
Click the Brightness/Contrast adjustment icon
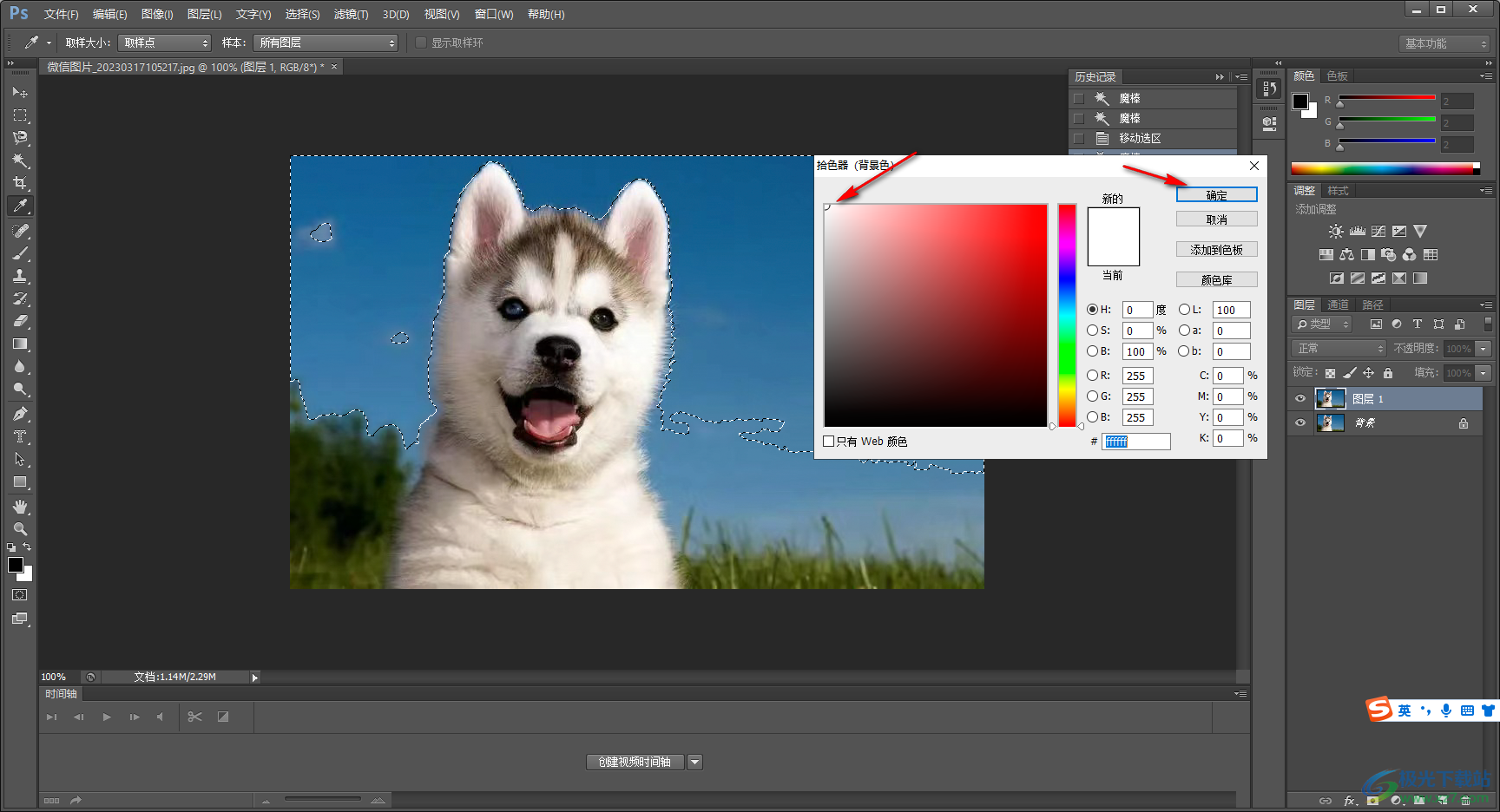[1336, 232]
